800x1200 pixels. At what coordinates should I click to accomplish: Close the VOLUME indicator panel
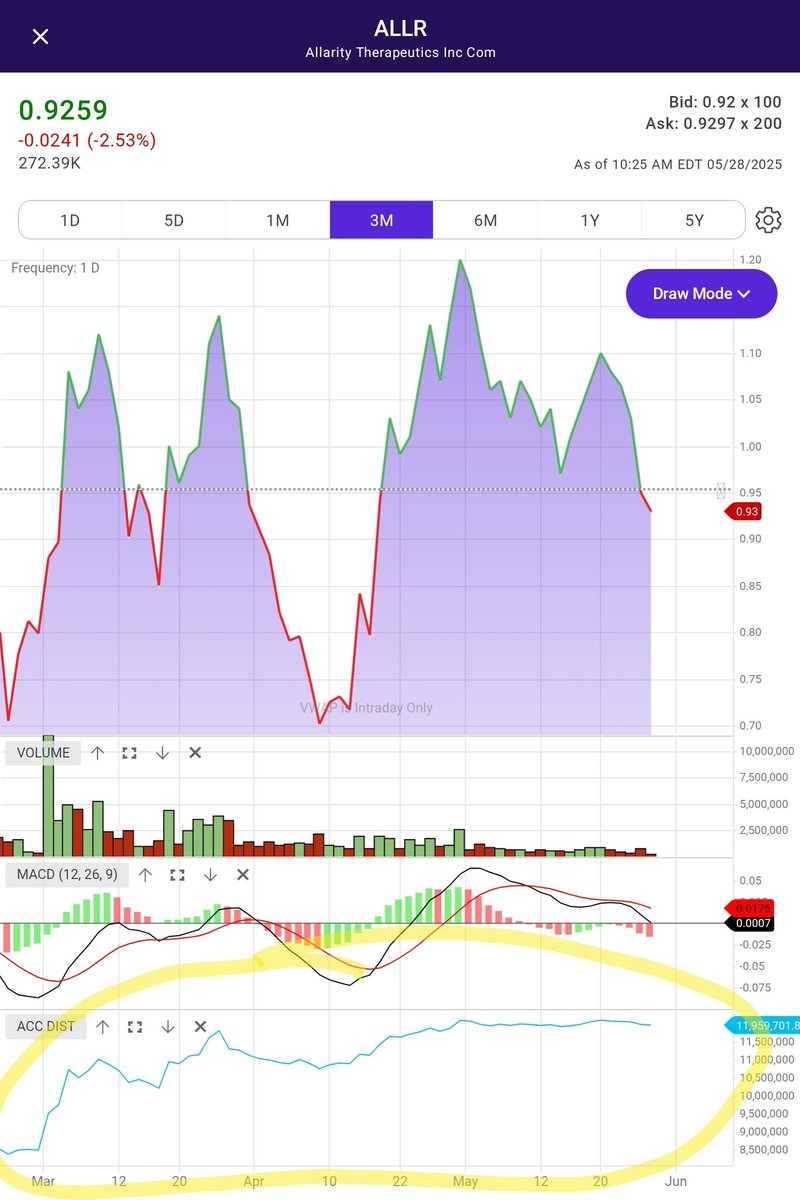(x=195, y=752)
